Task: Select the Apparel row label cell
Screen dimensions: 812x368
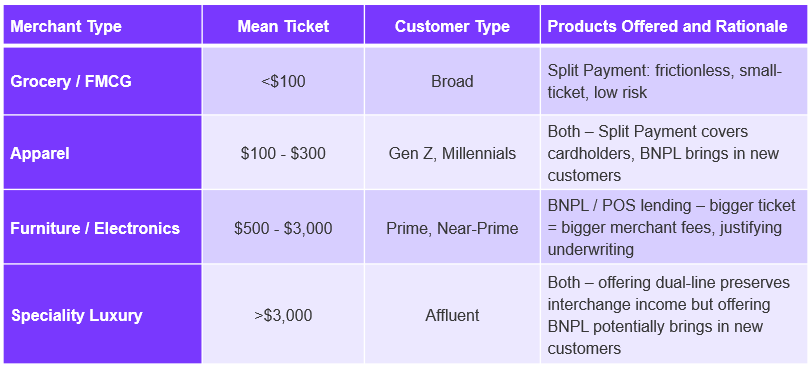Action: click(x=103, y=153)
